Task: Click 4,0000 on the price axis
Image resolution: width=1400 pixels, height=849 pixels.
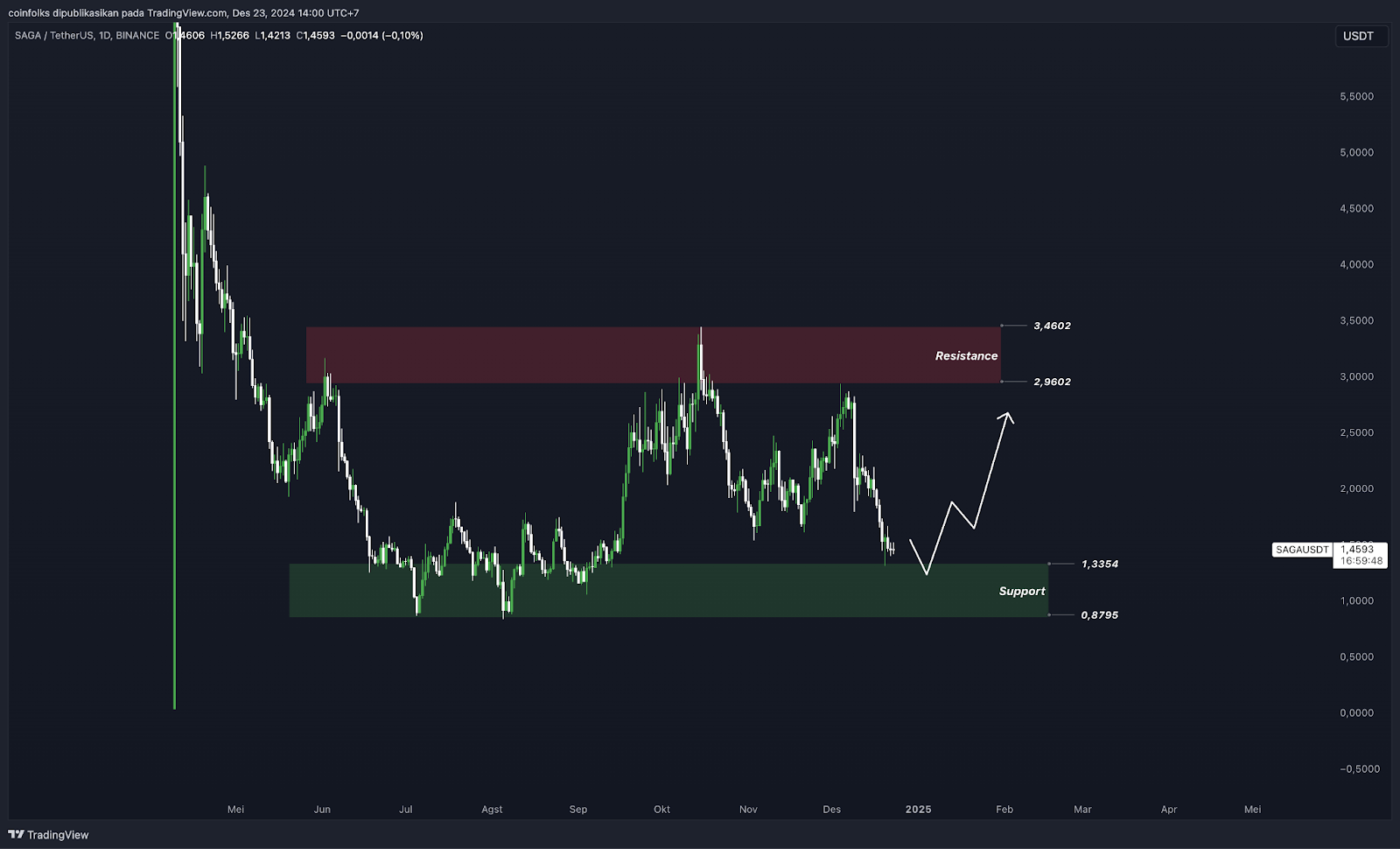Action: (x=1356, y=264)
